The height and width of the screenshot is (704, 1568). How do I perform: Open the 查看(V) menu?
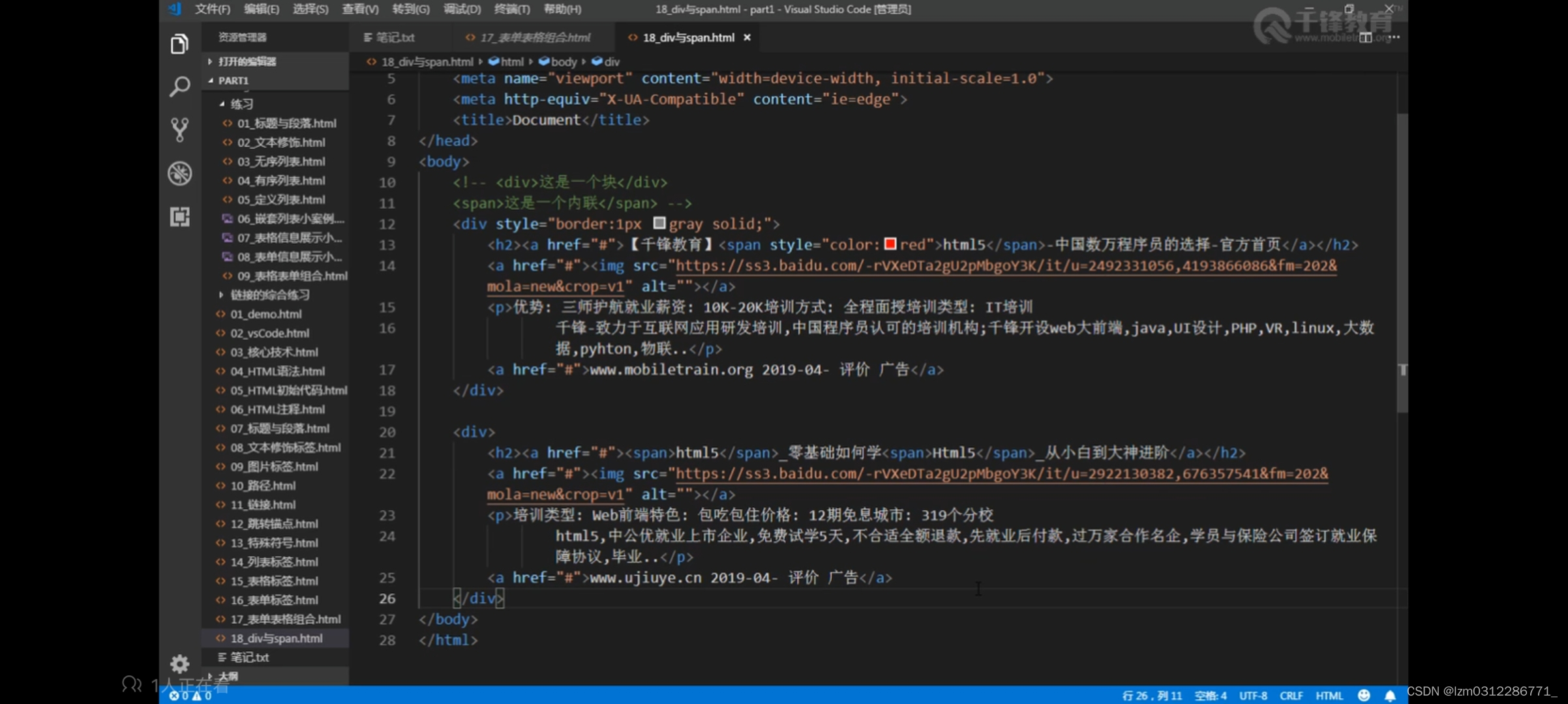tap(360, 9)
